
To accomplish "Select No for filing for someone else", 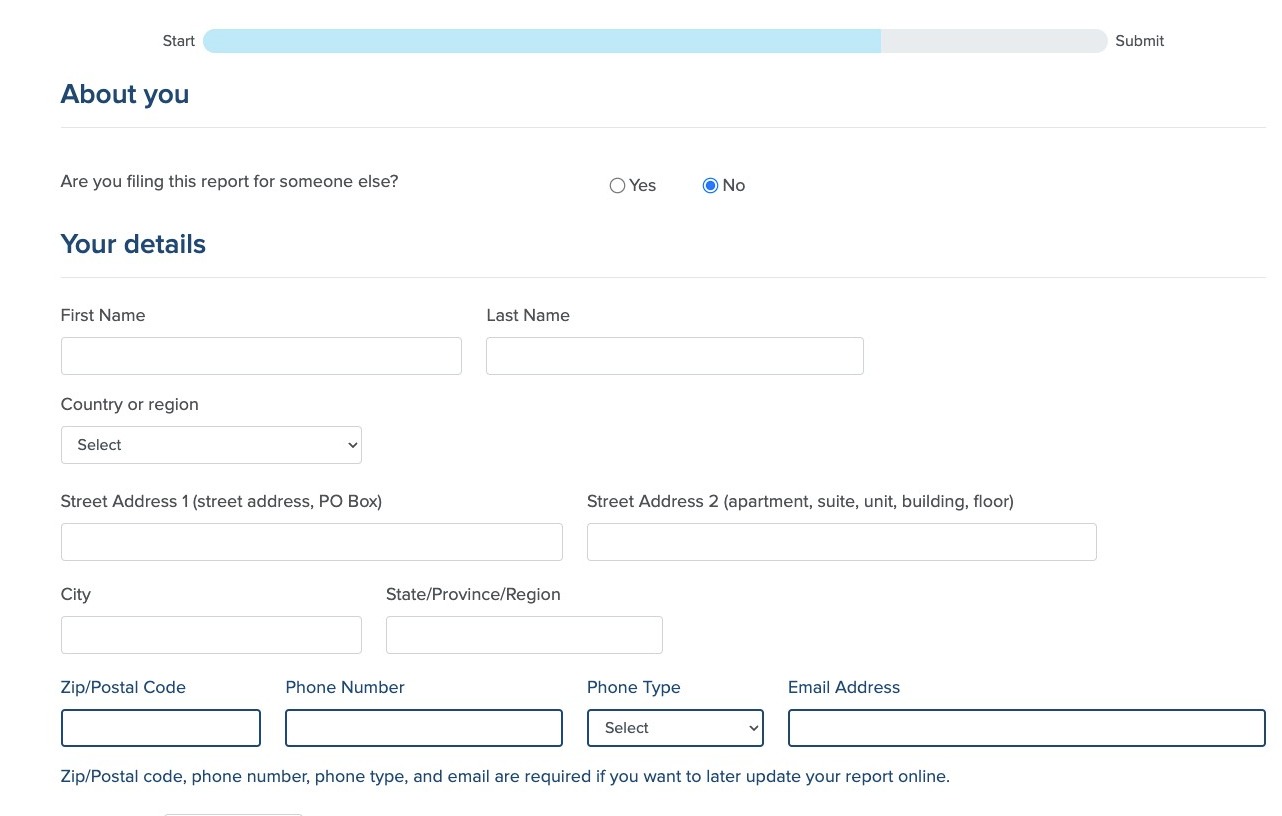I will (710, 186).
